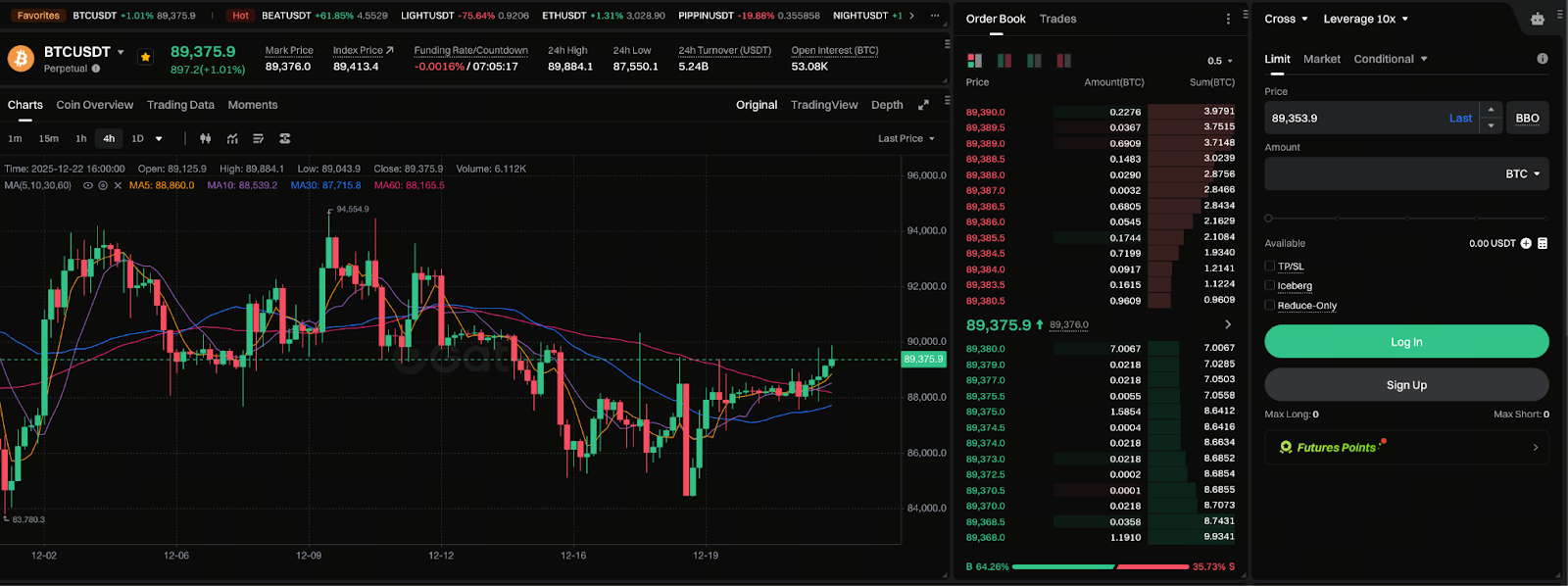Switch chart to 1m interval
The image size is (1568, 586).
pos(15,138)
